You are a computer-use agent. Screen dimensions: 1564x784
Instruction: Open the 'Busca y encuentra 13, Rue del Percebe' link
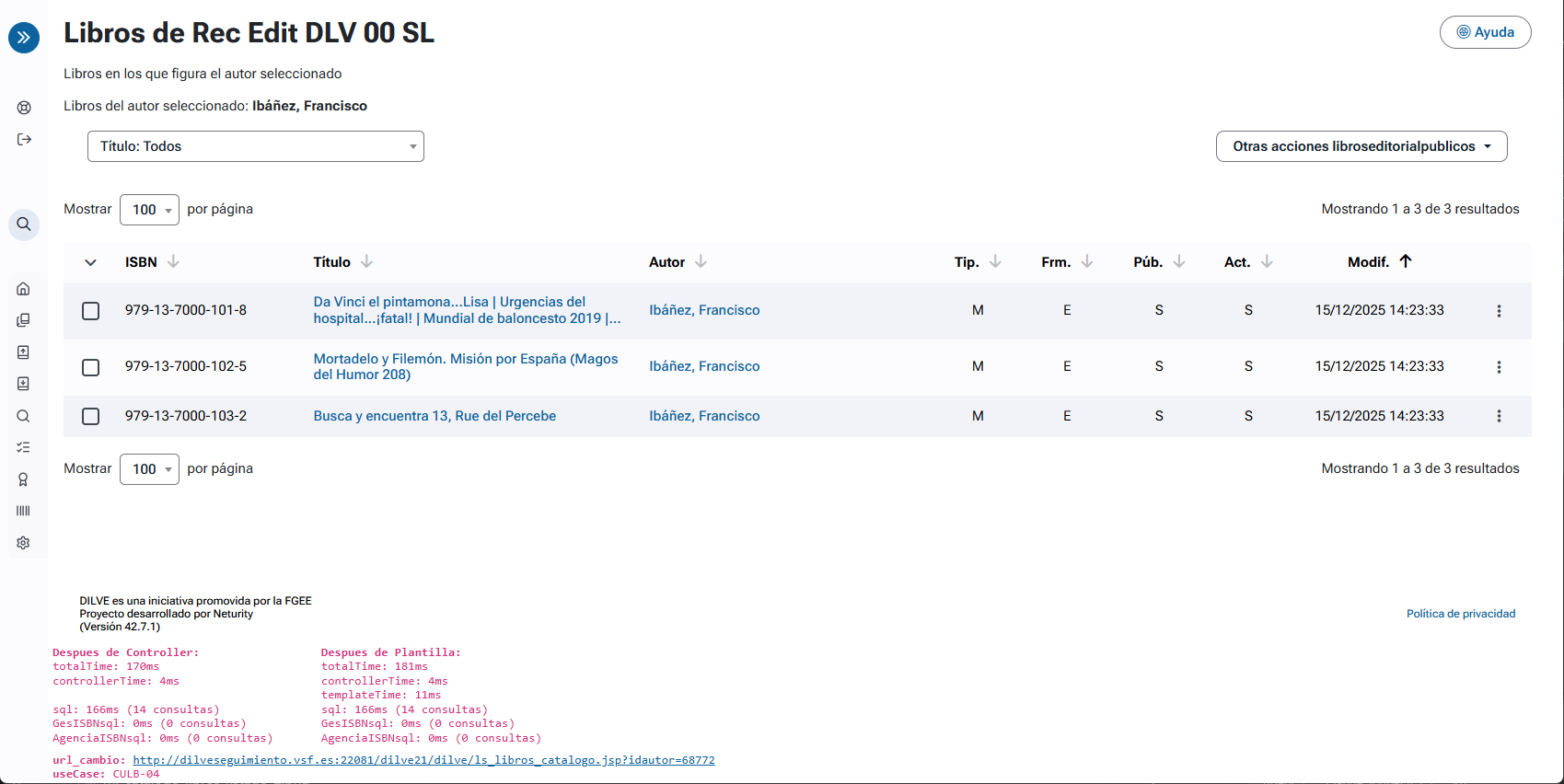tap(434, 416)
